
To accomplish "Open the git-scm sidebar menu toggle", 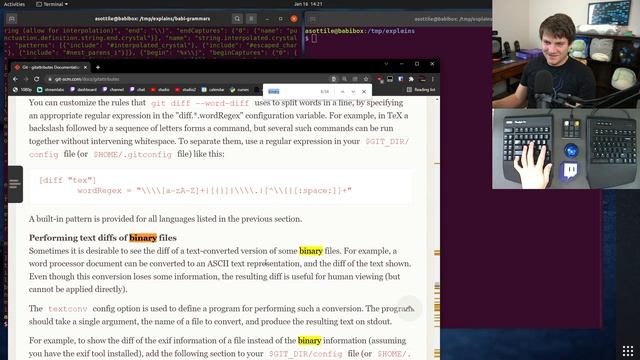I will click(15, 184).
